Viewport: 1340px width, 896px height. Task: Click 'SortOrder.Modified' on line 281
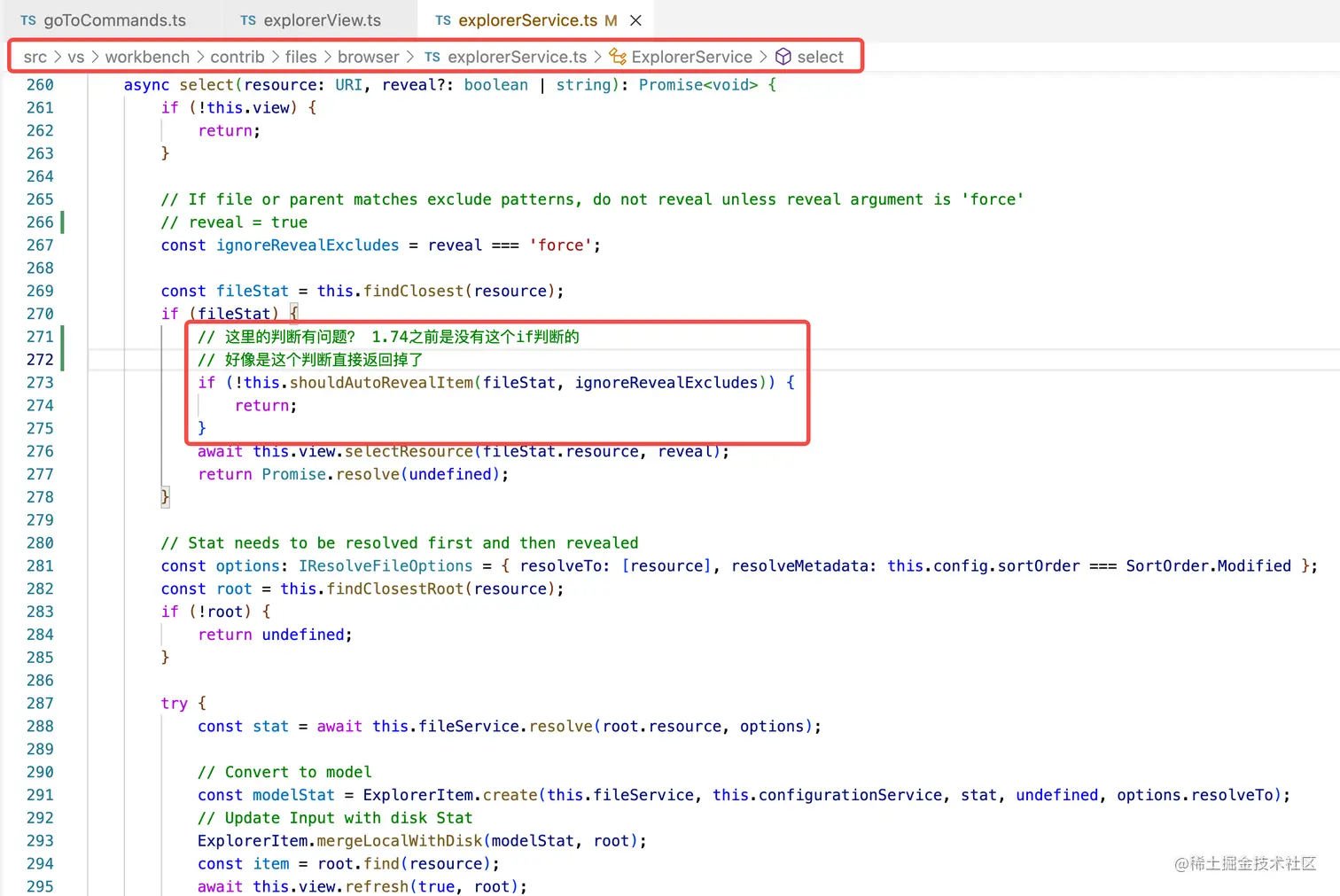(x=1209, y=565)
